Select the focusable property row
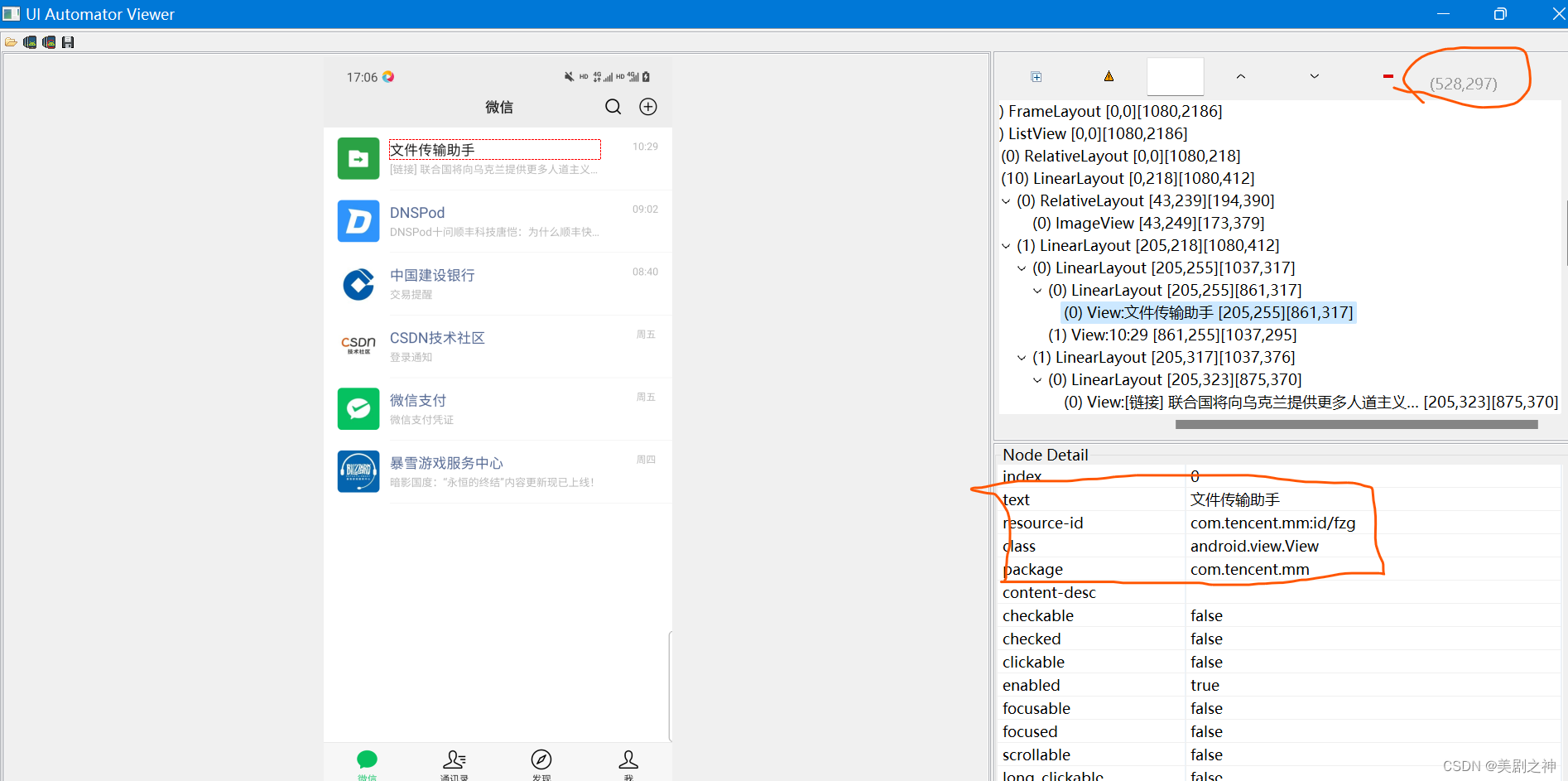 tap(1280, 709)
